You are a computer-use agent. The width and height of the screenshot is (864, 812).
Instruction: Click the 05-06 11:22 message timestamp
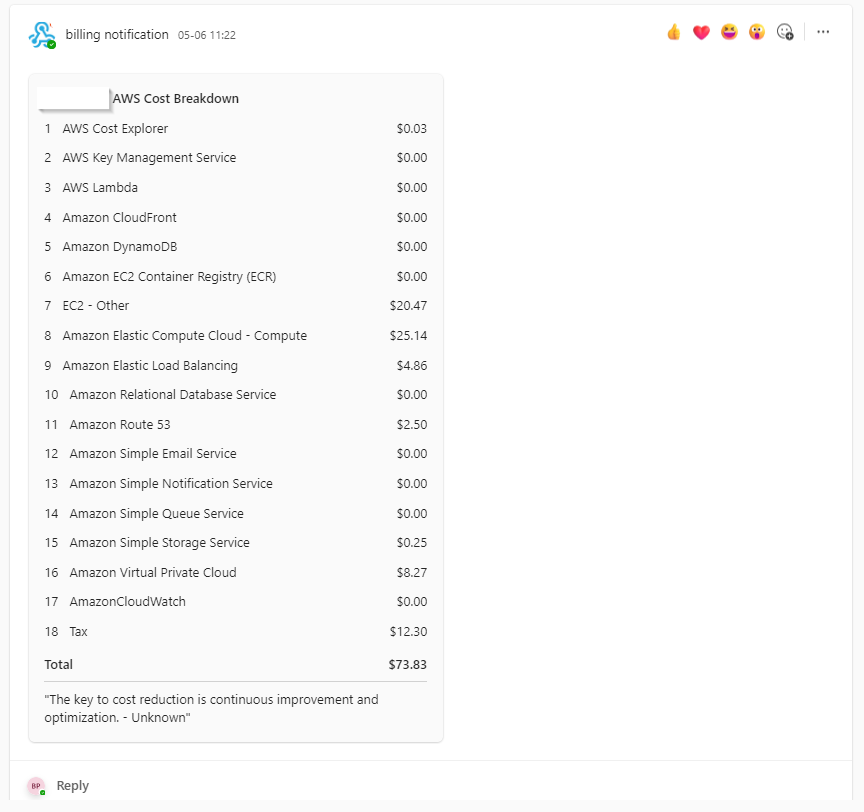(207, 35)
